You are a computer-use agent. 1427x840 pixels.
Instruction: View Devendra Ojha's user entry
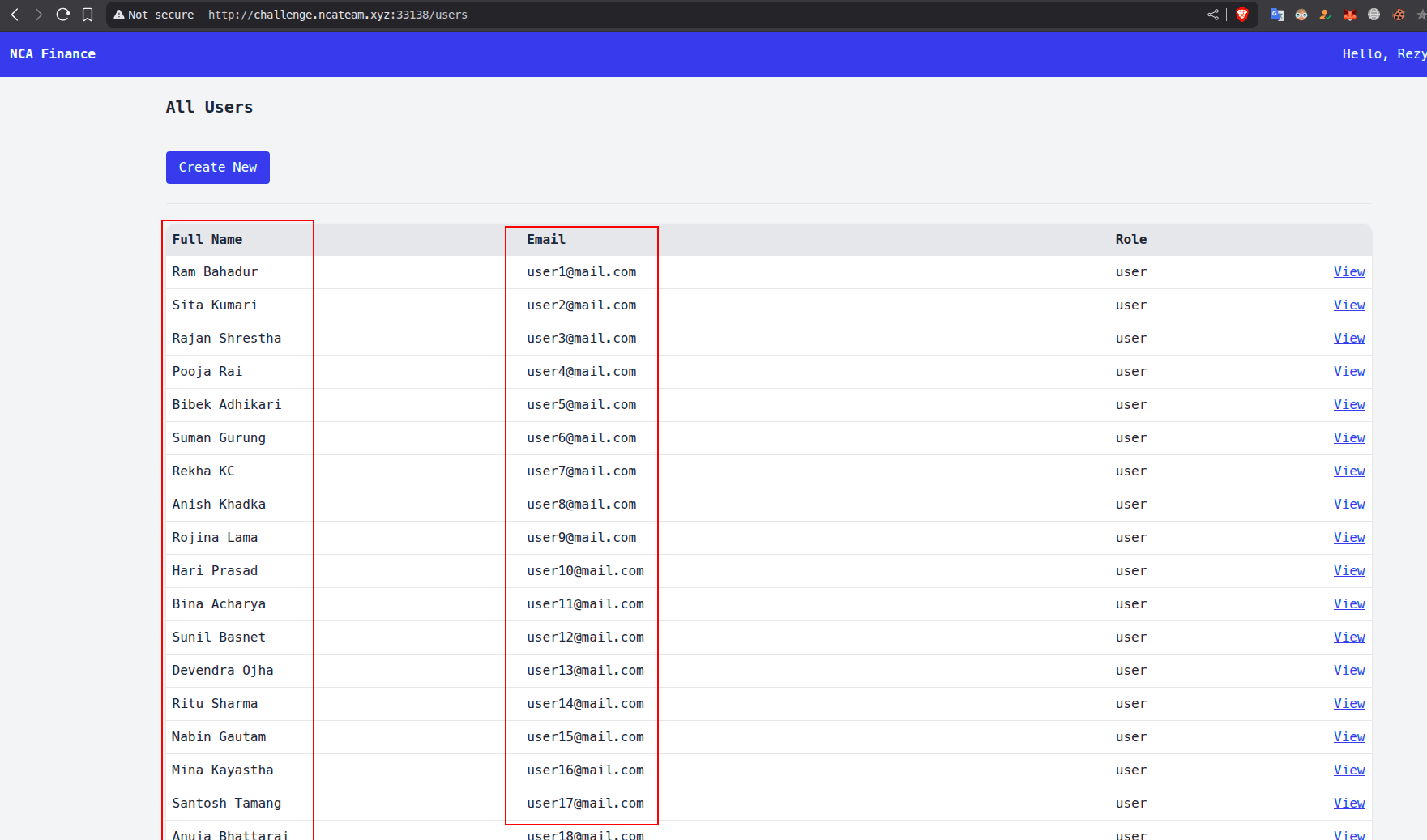coord(1348,671)
